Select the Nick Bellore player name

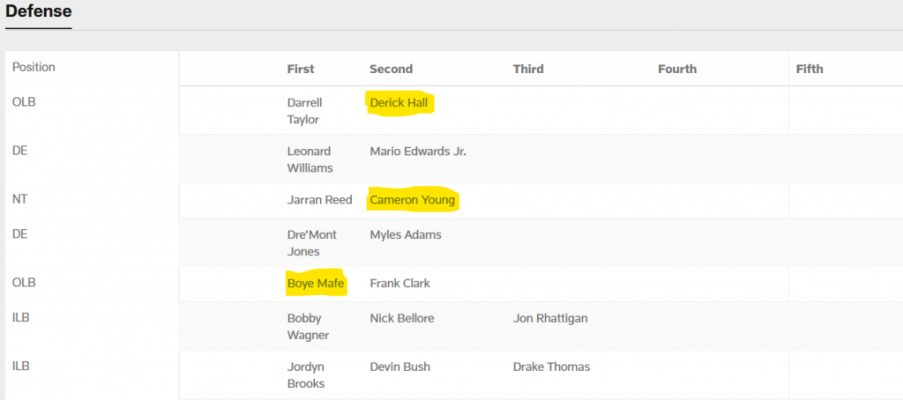click(x=402, y=318)
